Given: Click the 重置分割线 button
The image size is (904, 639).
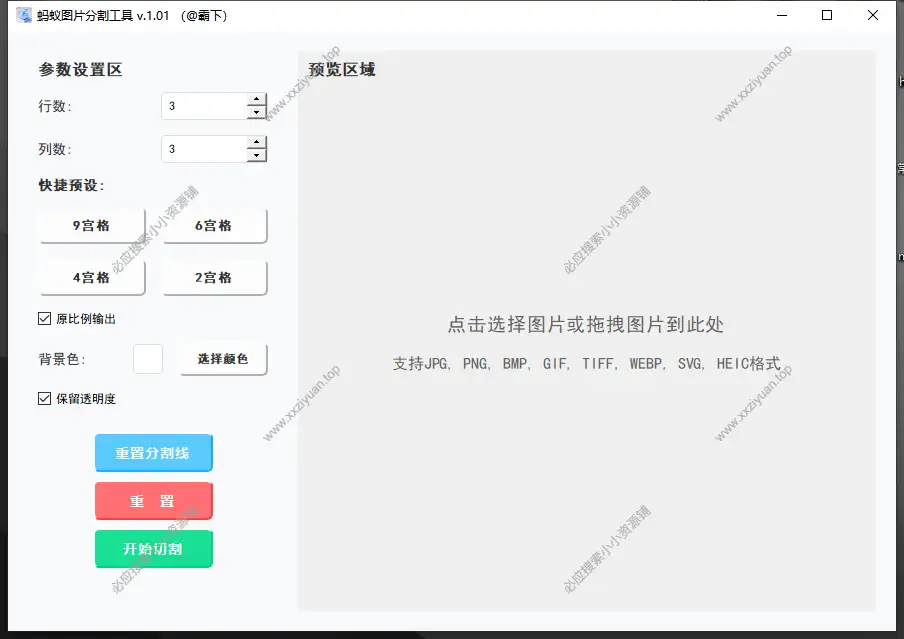Looking at the screenshot, I should pos(153,452).
